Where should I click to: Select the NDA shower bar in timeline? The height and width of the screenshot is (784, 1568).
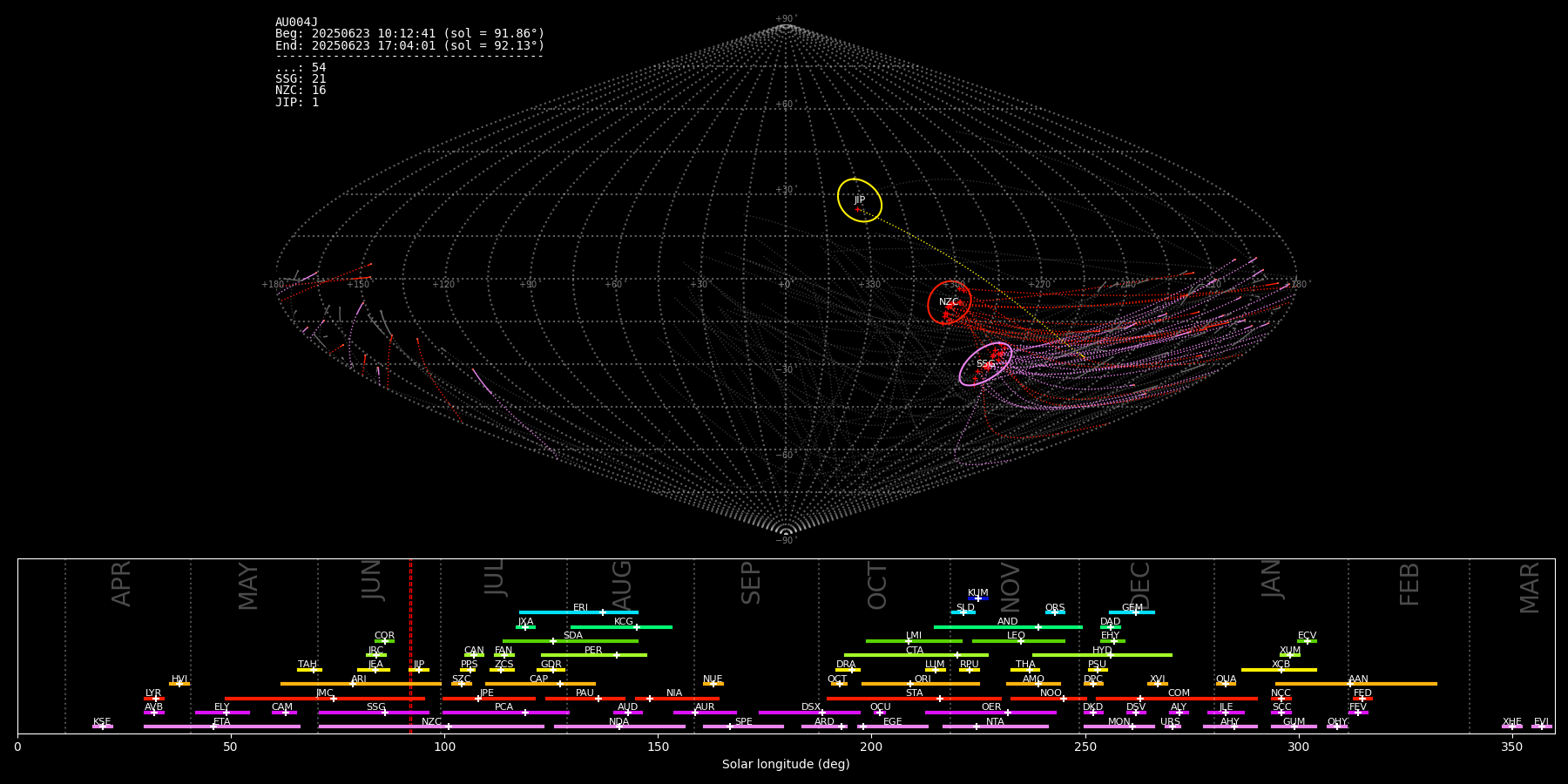click(x=619, y=727)
